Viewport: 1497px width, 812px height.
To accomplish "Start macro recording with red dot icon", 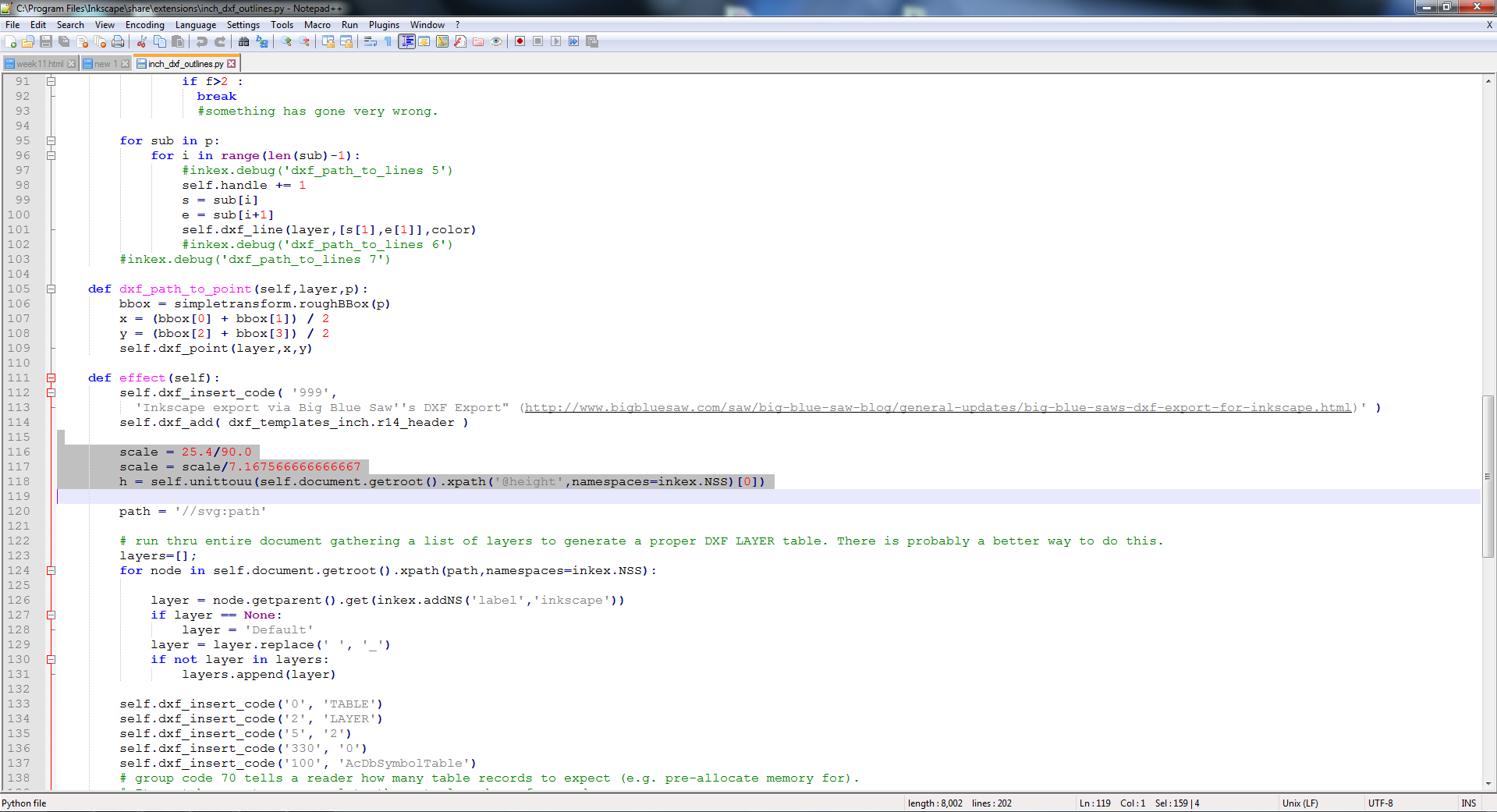I will click(520, 41).
